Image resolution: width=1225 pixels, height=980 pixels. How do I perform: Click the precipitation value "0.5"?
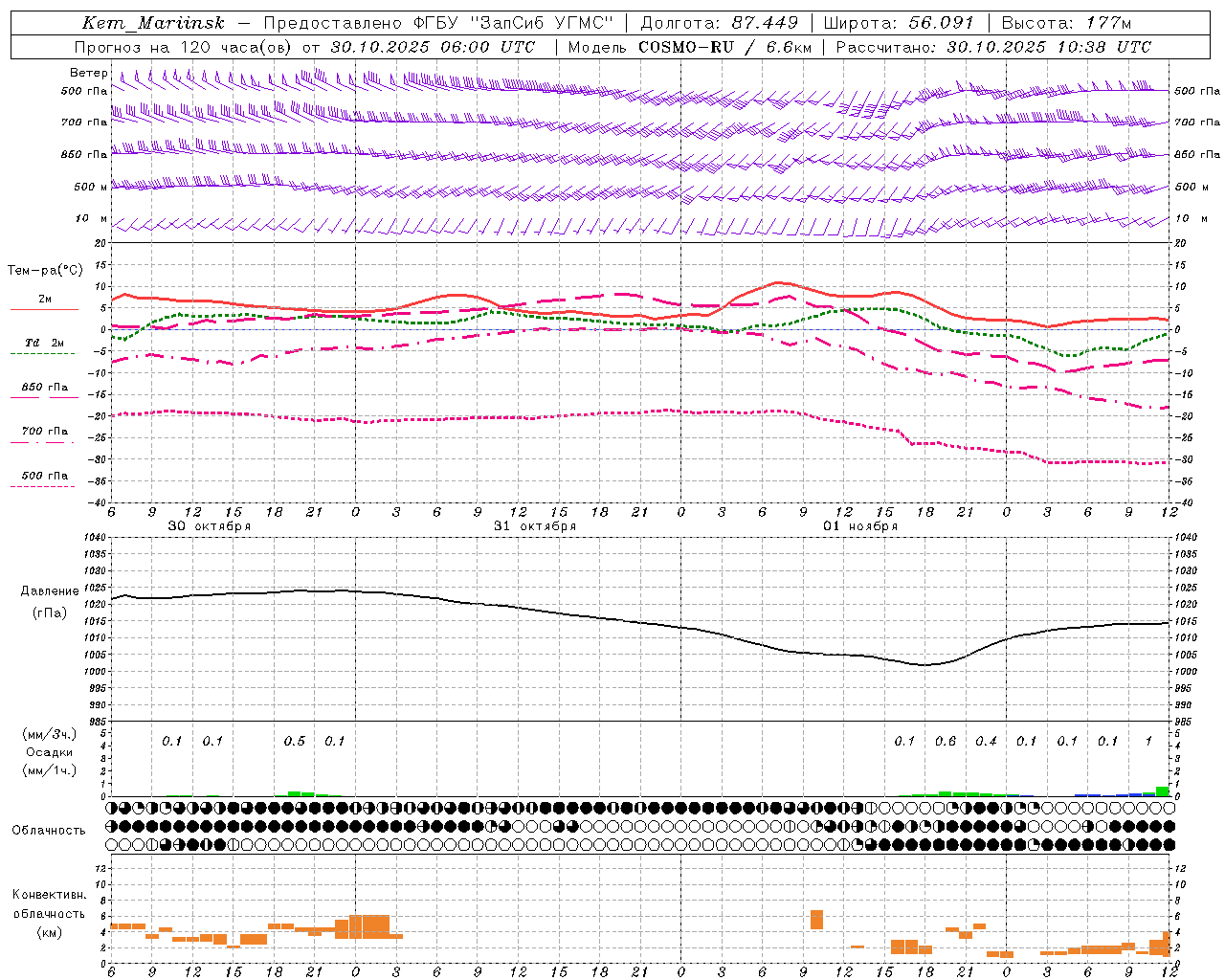pyautogui.click(x=295, y=742)
